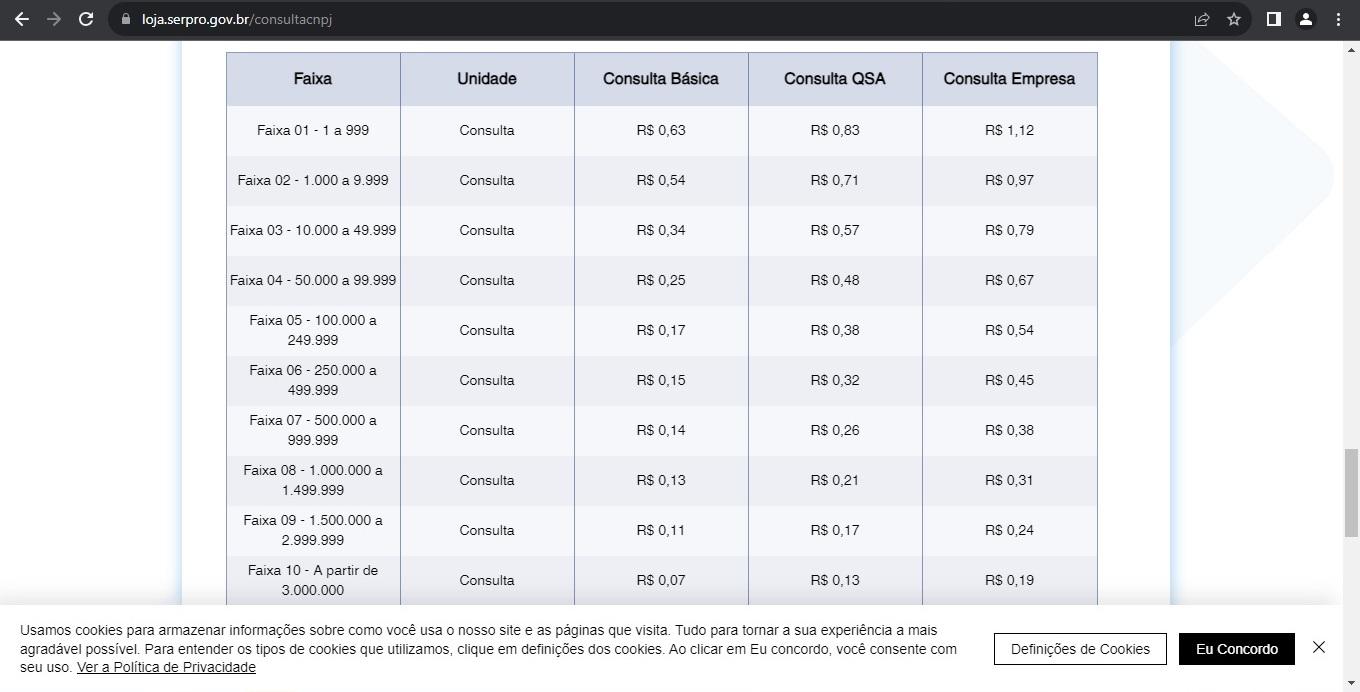
Task: Select the Consulta Empresa column header
Action: 1009,79
